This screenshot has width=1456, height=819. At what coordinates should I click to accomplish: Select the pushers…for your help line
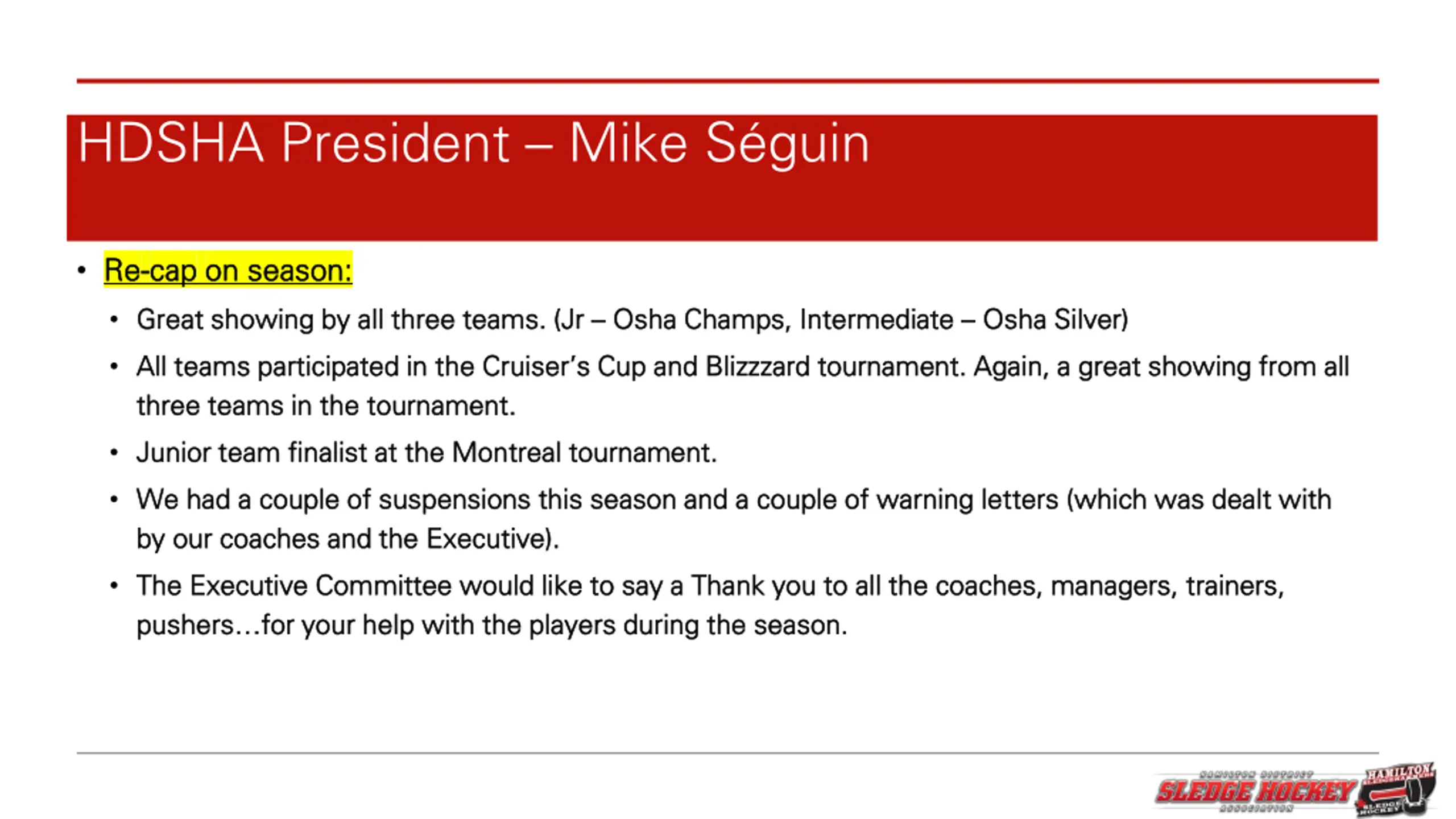tap(492, 626)
